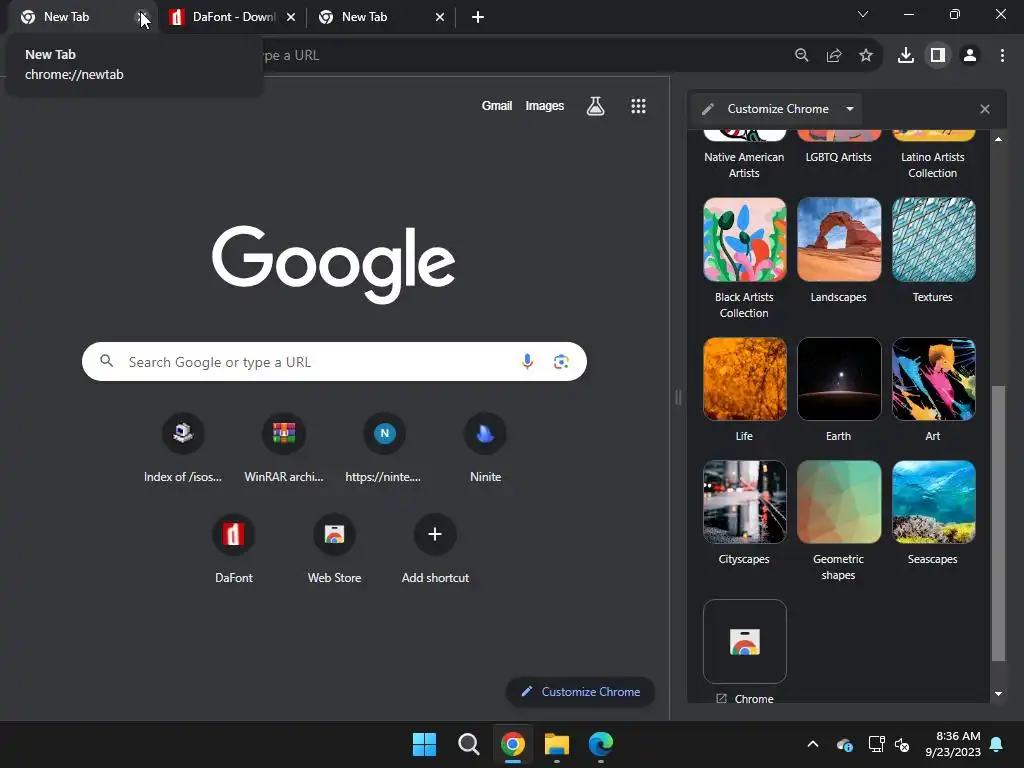The height and width of the screenshot is (768, 1024).
Task: Select the Landscapes theme thumbnail
Action: coord(839,240)
